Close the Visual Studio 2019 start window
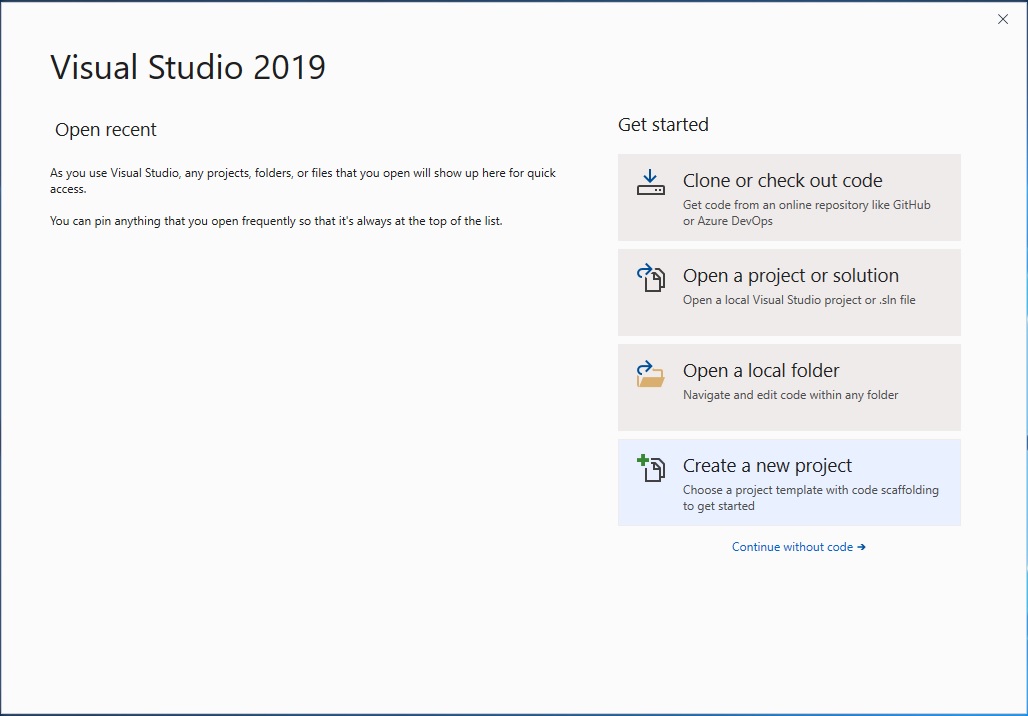 pyautogui.click(x=1002, y=20)
